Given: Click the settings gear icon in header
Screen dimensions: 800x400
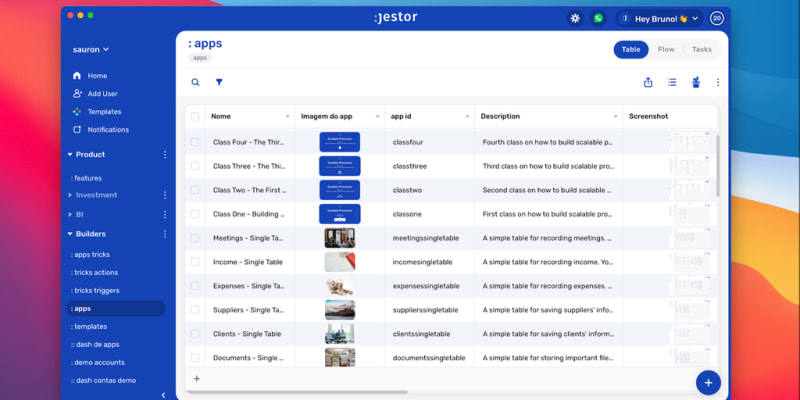Looking at the screenshot, I should 575,18.
